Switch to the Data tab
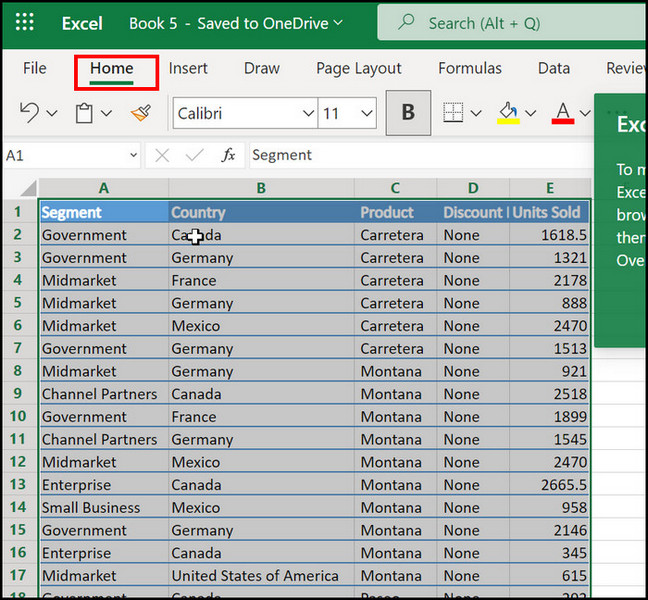 (554, 68)
